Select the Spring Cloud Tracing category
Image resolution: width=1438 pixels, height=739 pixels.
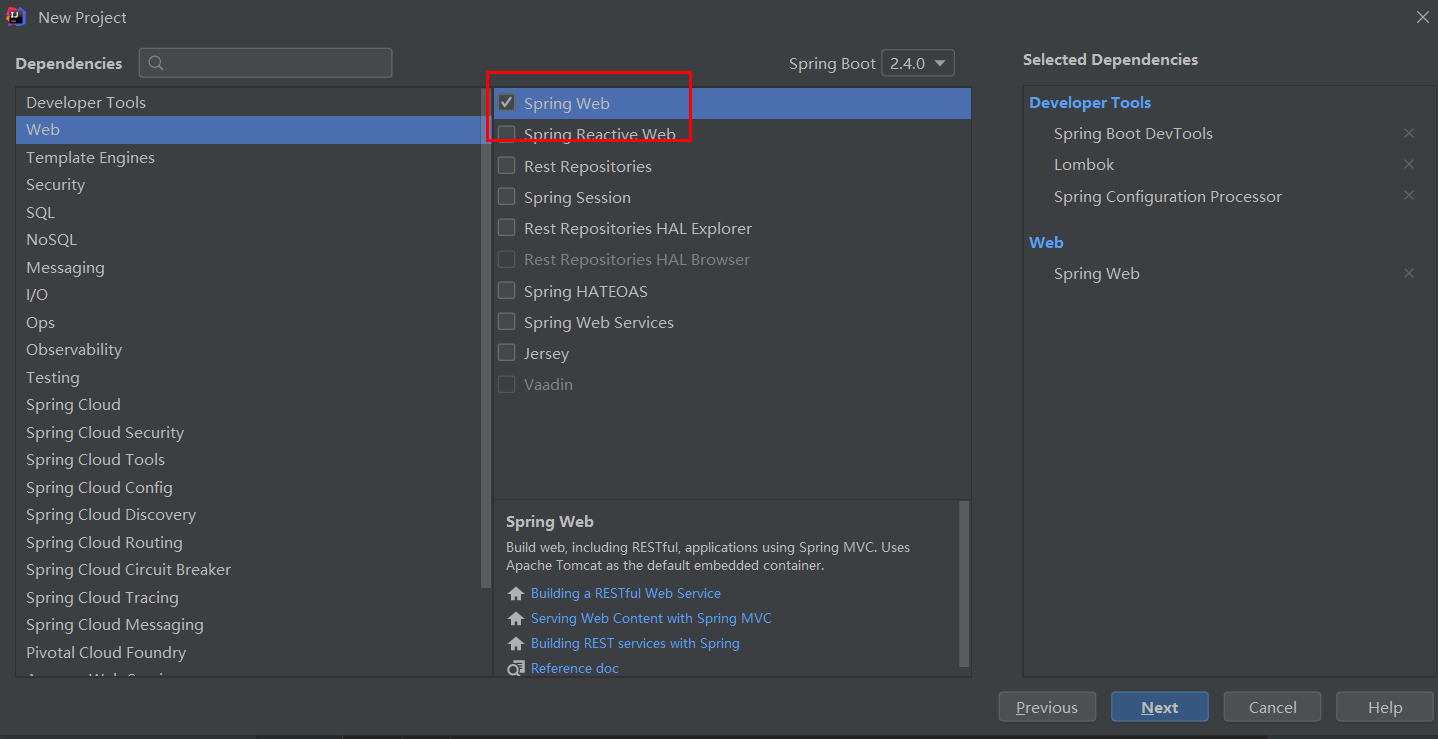[248, 597]
